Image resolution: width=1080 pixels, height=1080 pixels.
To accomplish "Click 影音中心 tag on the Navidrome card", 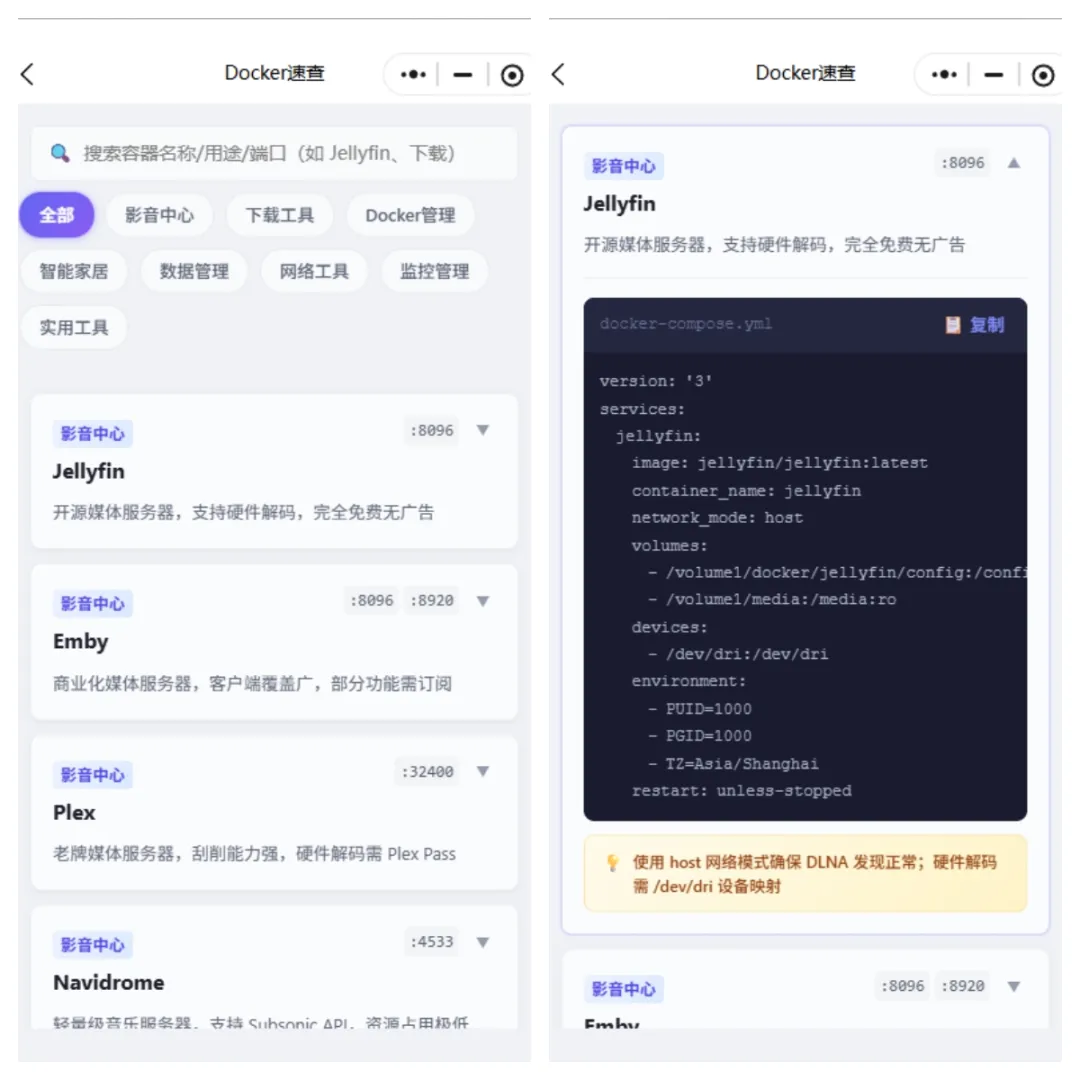I will [93, 945].
